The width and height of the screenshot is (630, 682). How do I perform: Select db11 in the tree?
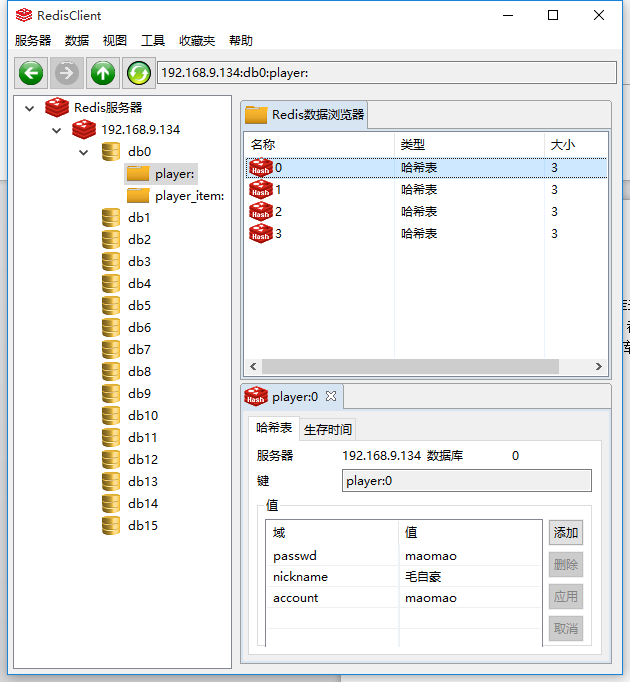pyautogui.click(x=142, y=438)
